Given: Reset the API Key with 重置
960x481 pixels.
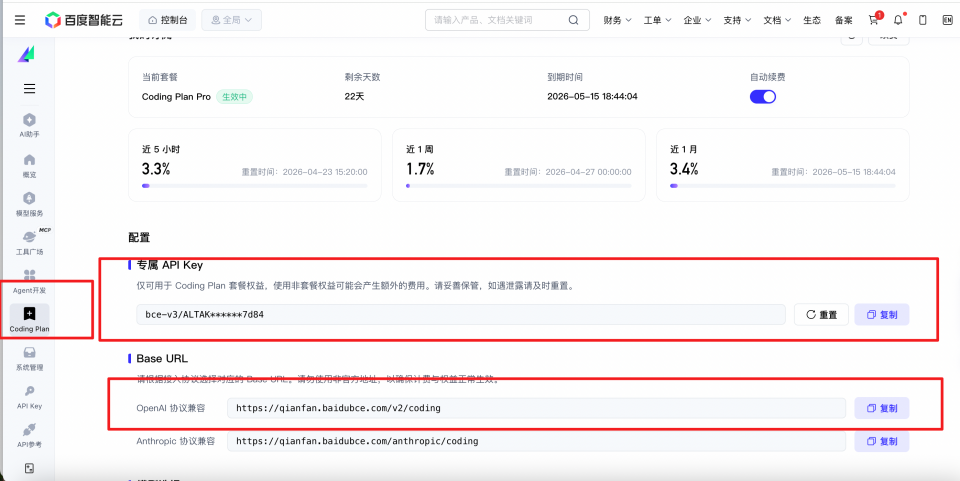Looking at the screenshot, I should coord(821,315).
